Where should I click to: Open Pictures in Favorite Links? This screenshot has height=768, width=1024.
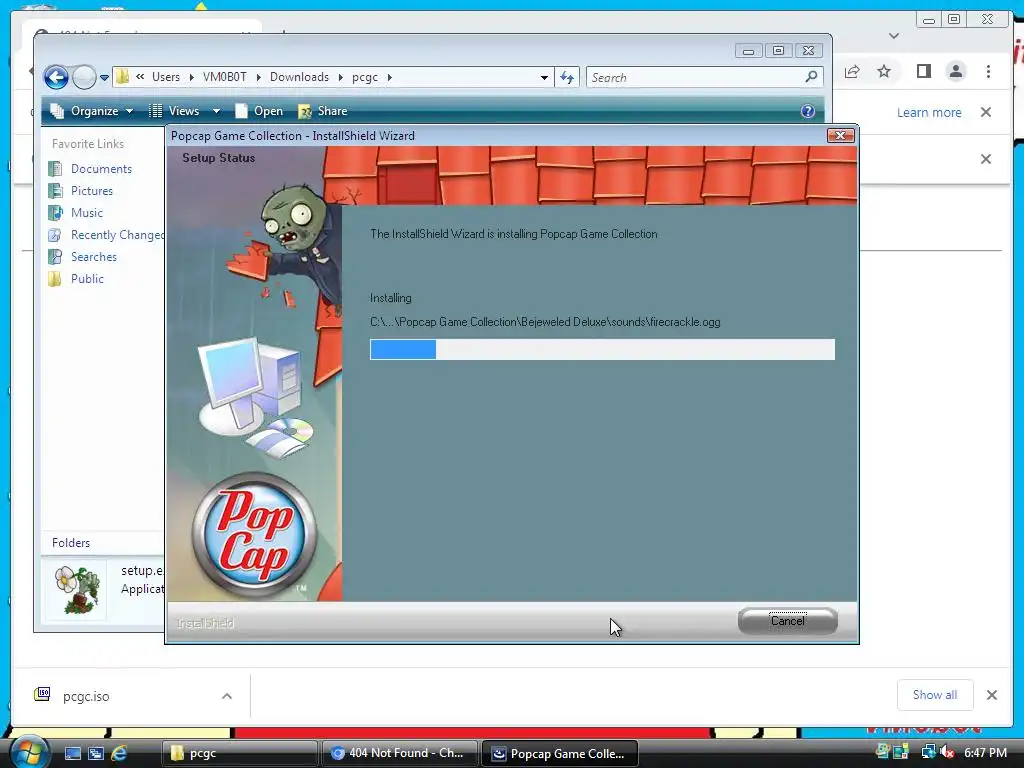[x=92, y=191]
